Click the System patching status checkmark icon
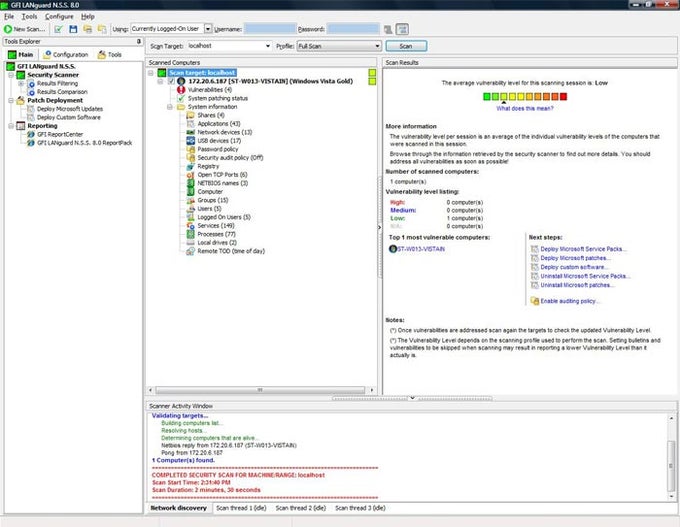This screenshot has width=680, height=527. coord(181,98)
